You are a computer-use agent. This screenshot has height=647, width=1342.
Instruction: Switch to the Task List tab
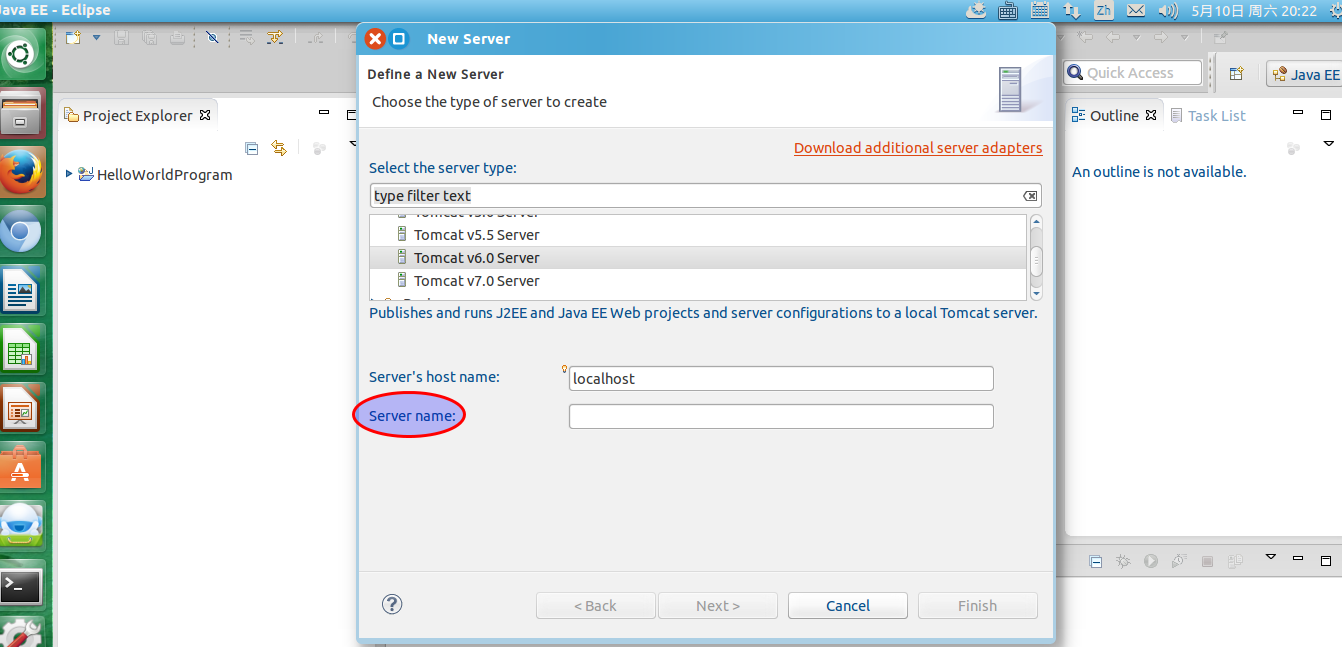1208,115
